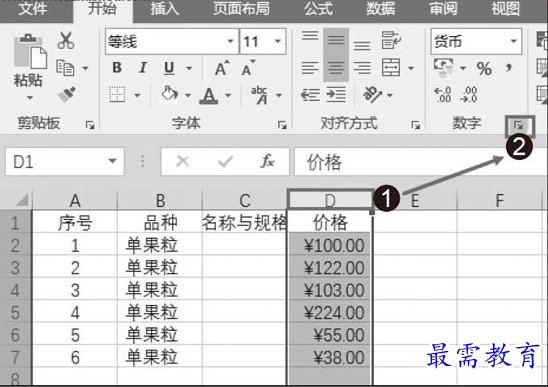Switch to 开始 tab

(102, 9)
